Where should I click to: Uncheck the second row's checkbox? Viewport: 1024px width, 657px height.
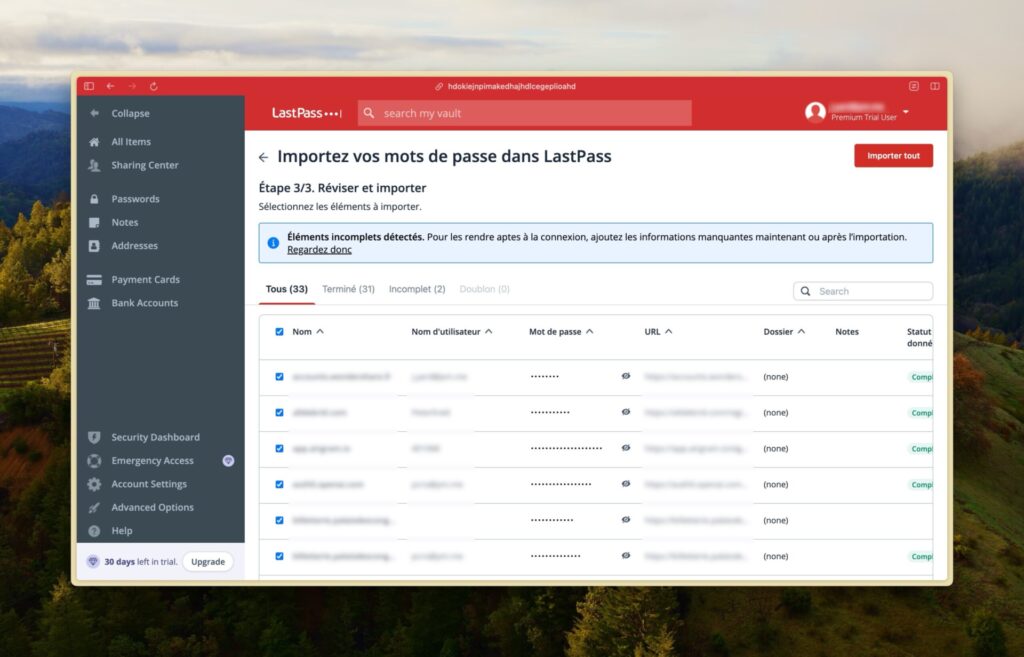[x=280, y=413]
